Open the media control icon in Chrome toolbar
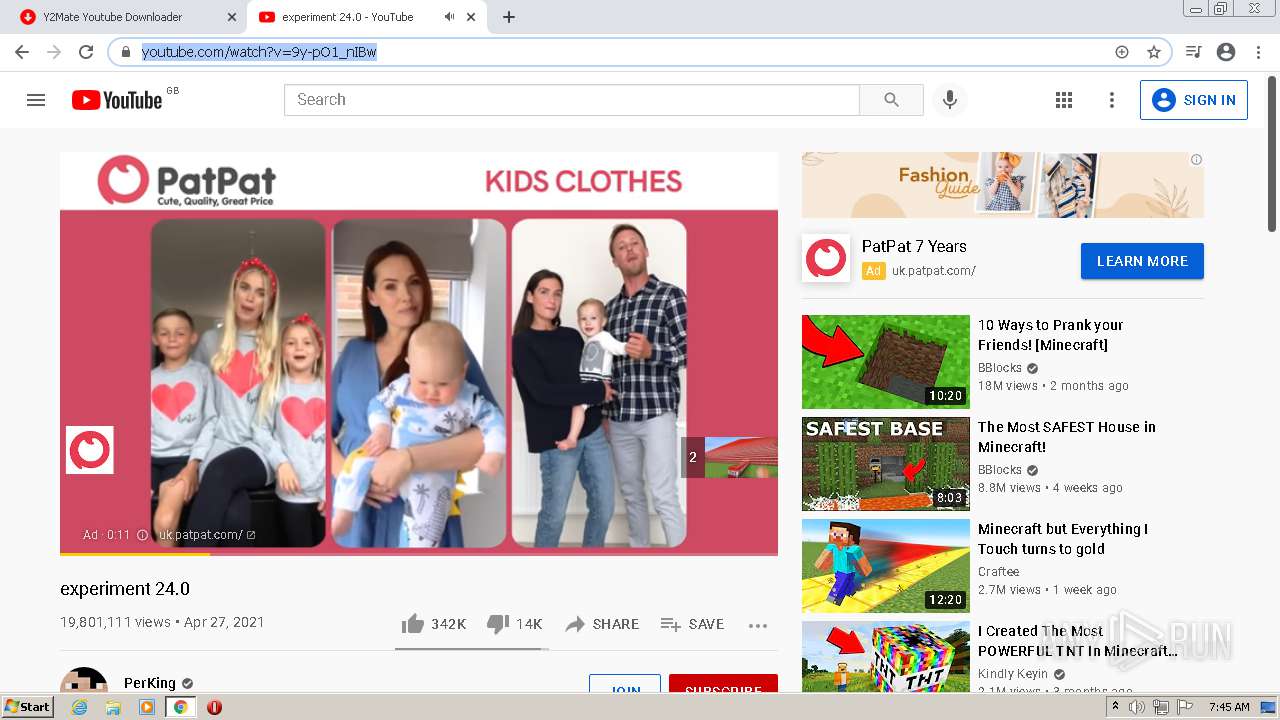 (x=1193, y=52)
